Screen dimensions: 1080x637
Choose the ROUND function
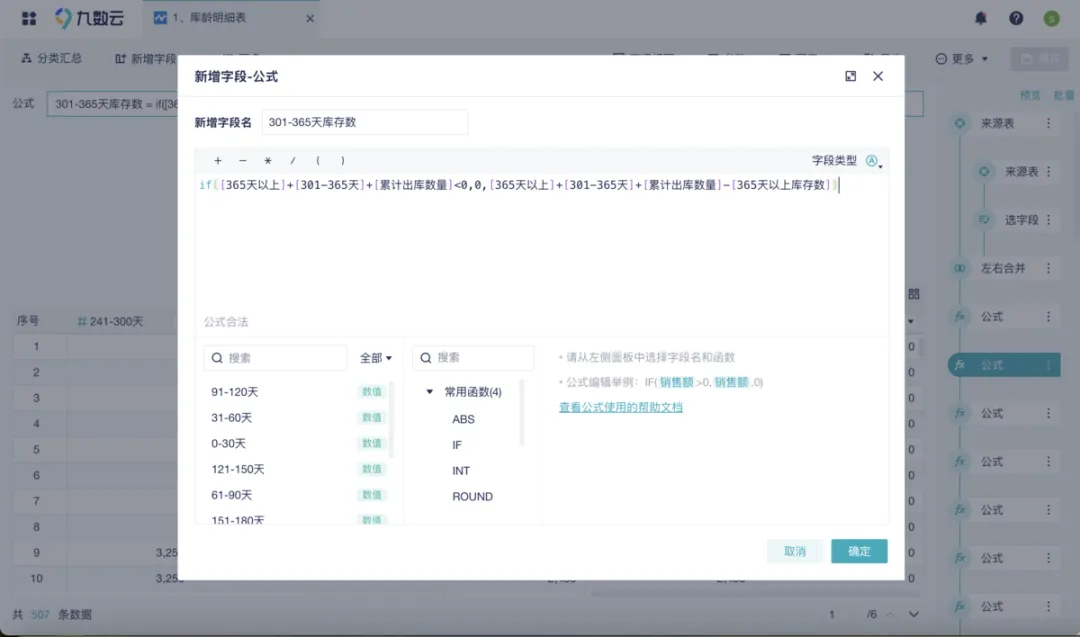coord(472,497)
